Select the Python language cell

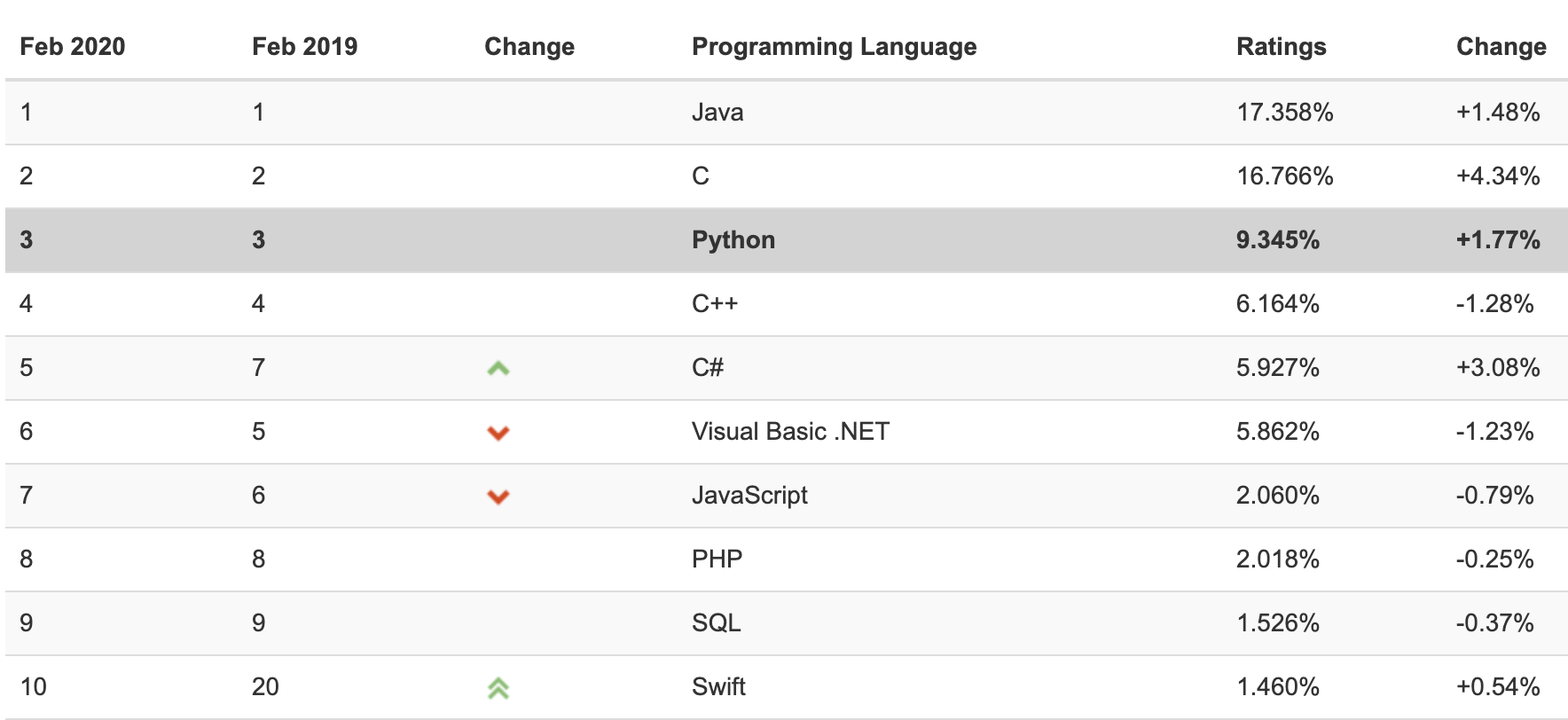point(733,240)
